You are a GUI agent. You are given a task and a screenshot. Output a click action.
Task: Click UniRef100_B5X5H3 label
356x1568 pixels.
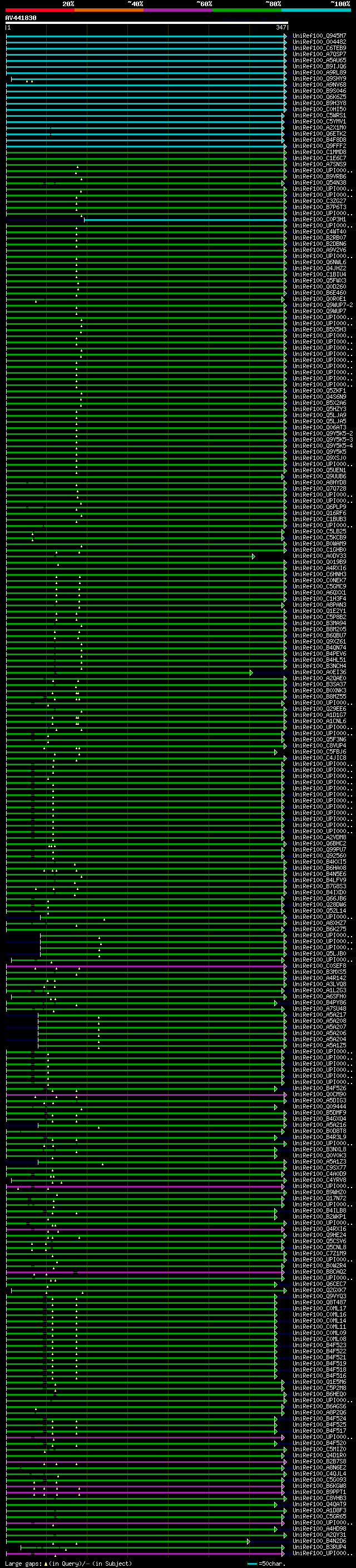coord(319,329)
